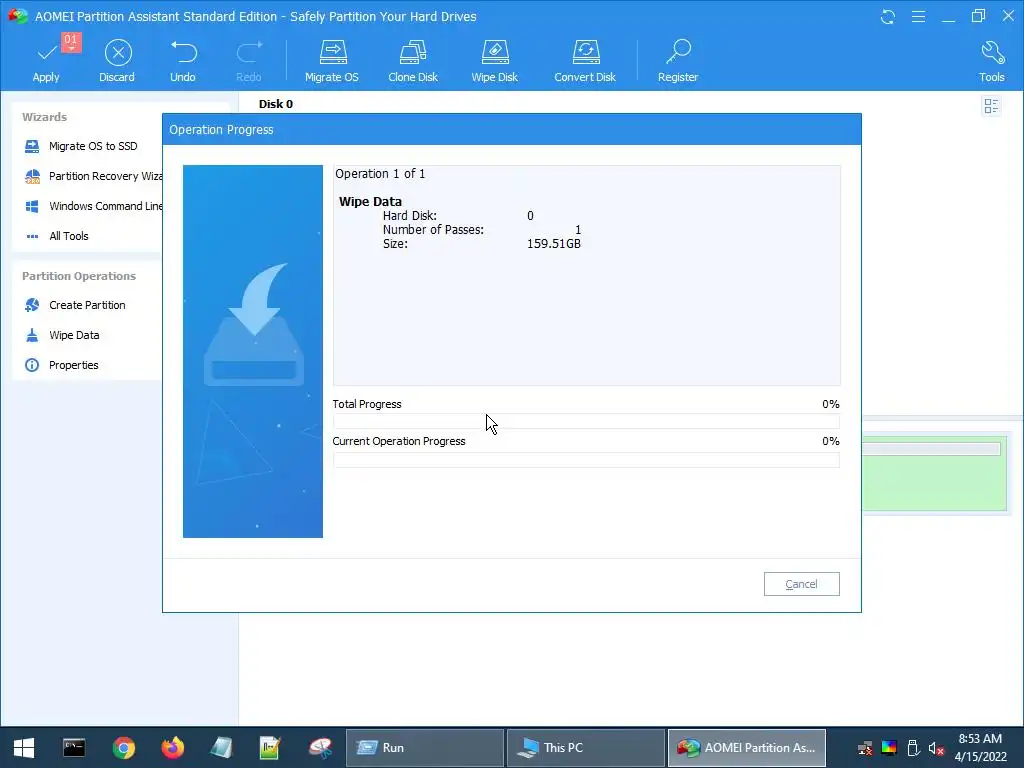Toggle the disk view layout icon
The width and height of the screenshot is (1024, 768).
(x=991, y=106)
